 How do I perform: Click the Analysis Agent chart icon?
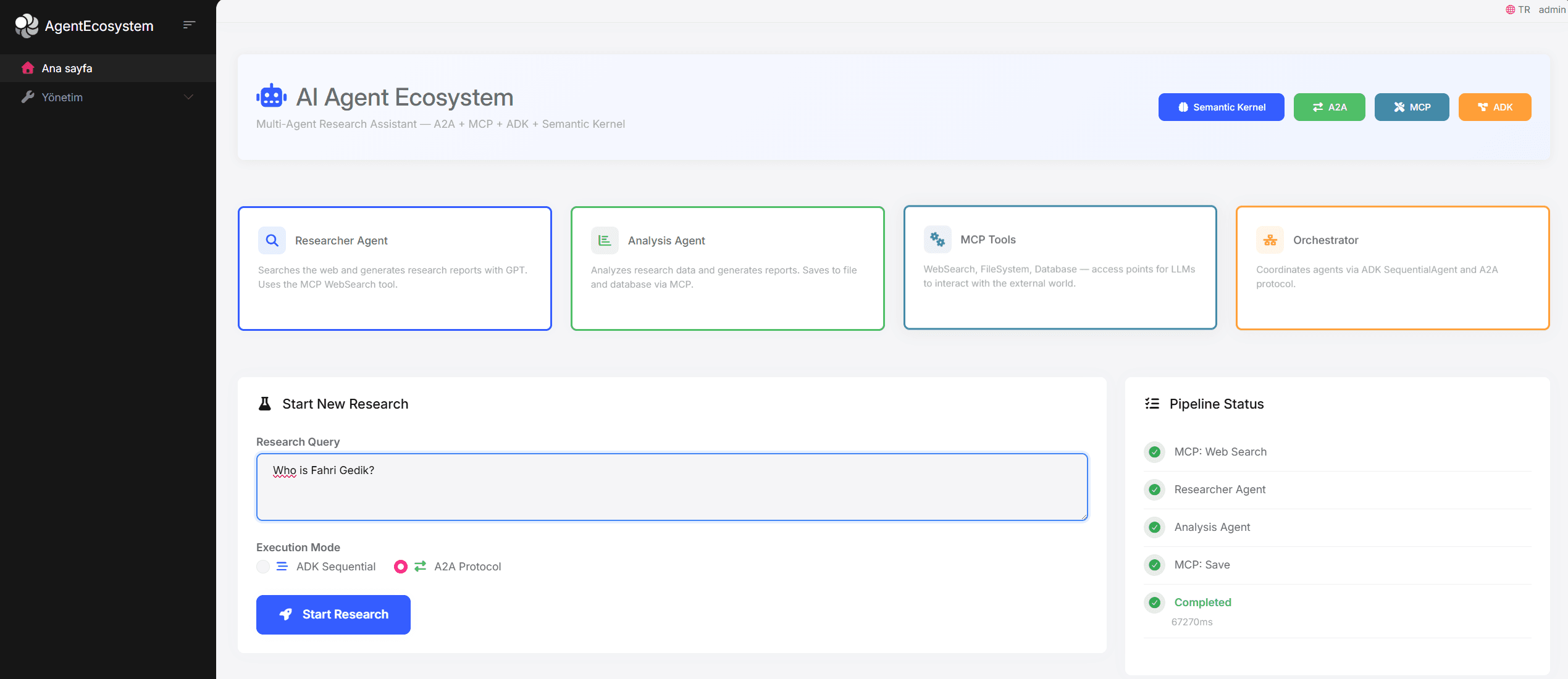tap(605, 240)
